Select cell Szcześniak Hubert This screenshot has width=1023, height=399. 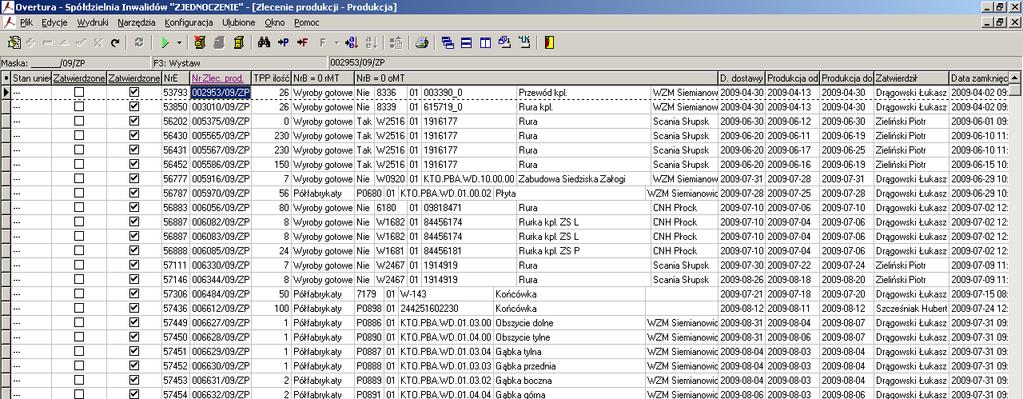[911, 308]
